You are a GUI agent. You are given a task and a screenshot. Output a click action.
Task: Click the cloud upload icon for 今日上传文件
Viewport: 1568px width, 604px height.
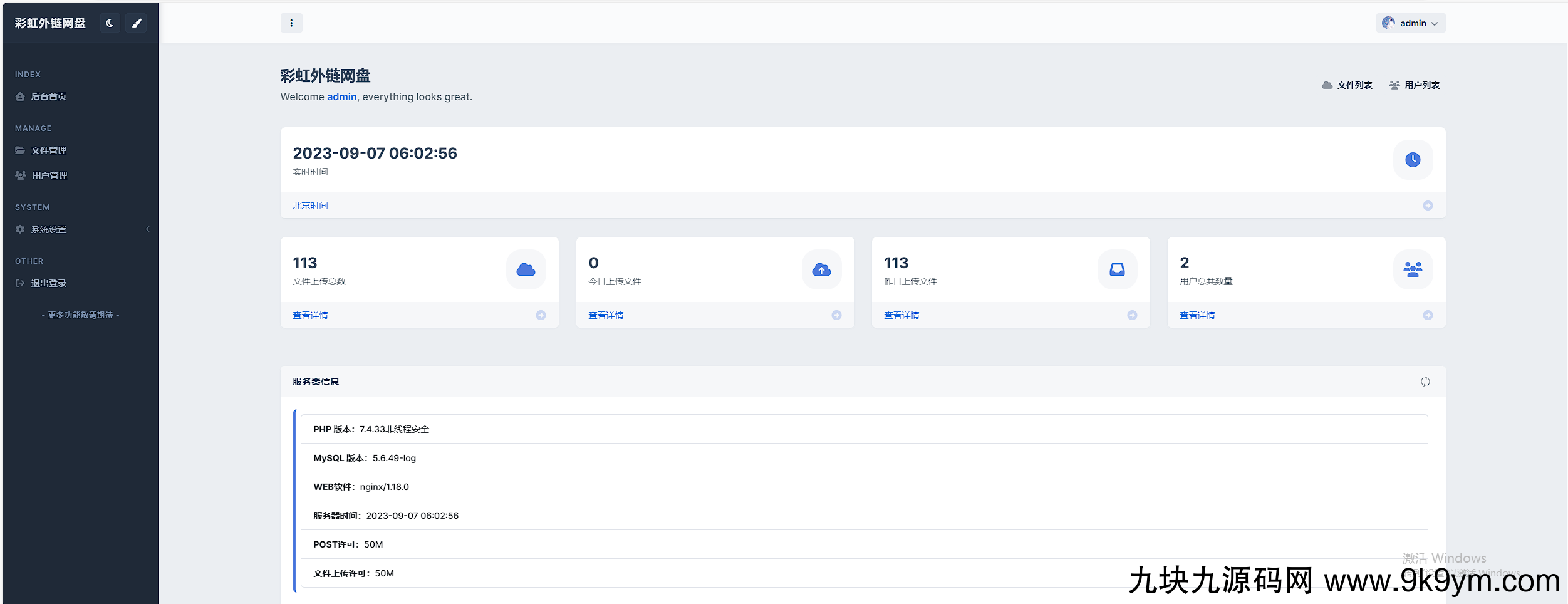coord(821,269)
